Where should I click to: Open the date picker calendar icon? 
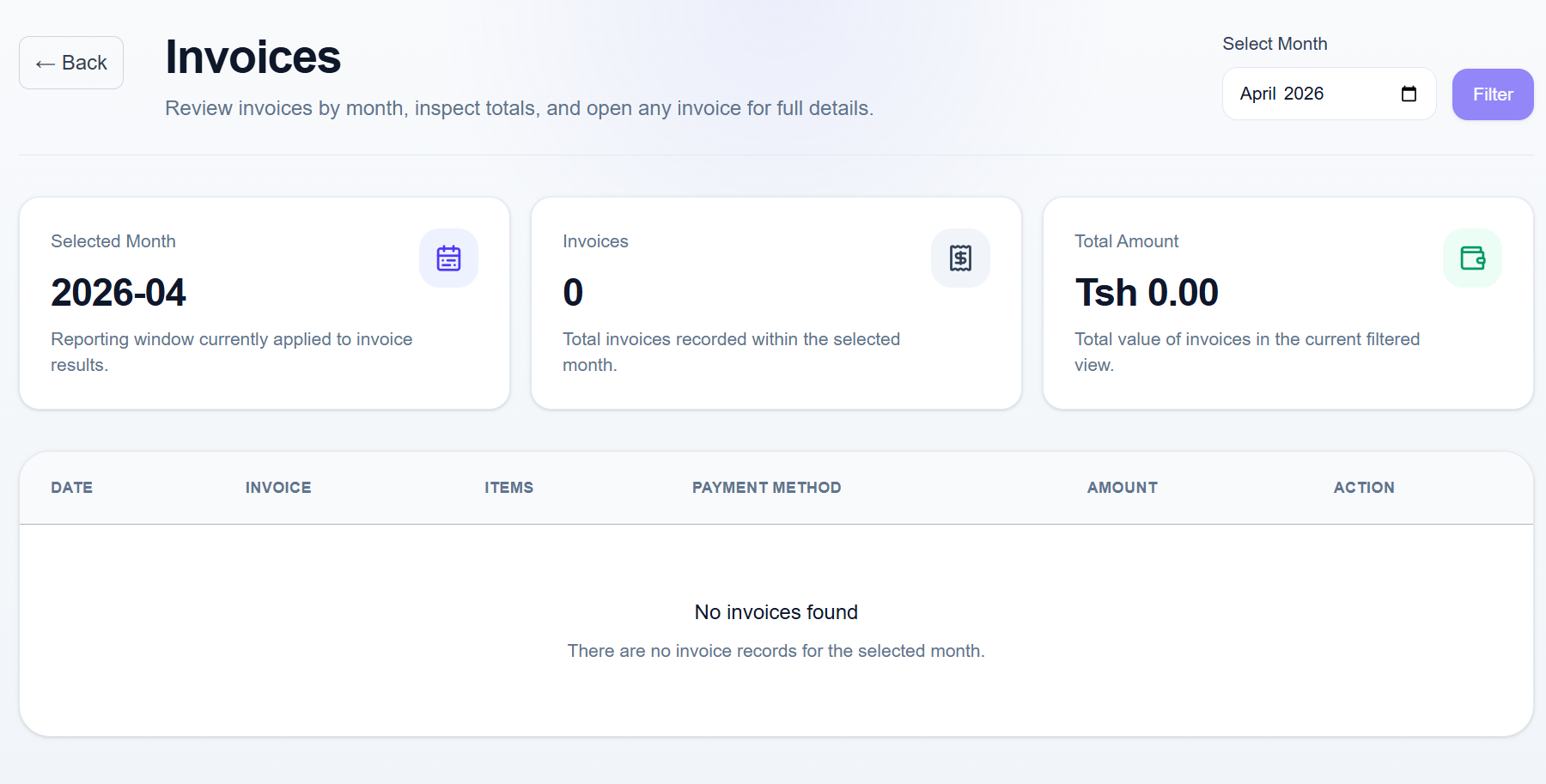click(x=1409, y=94)
